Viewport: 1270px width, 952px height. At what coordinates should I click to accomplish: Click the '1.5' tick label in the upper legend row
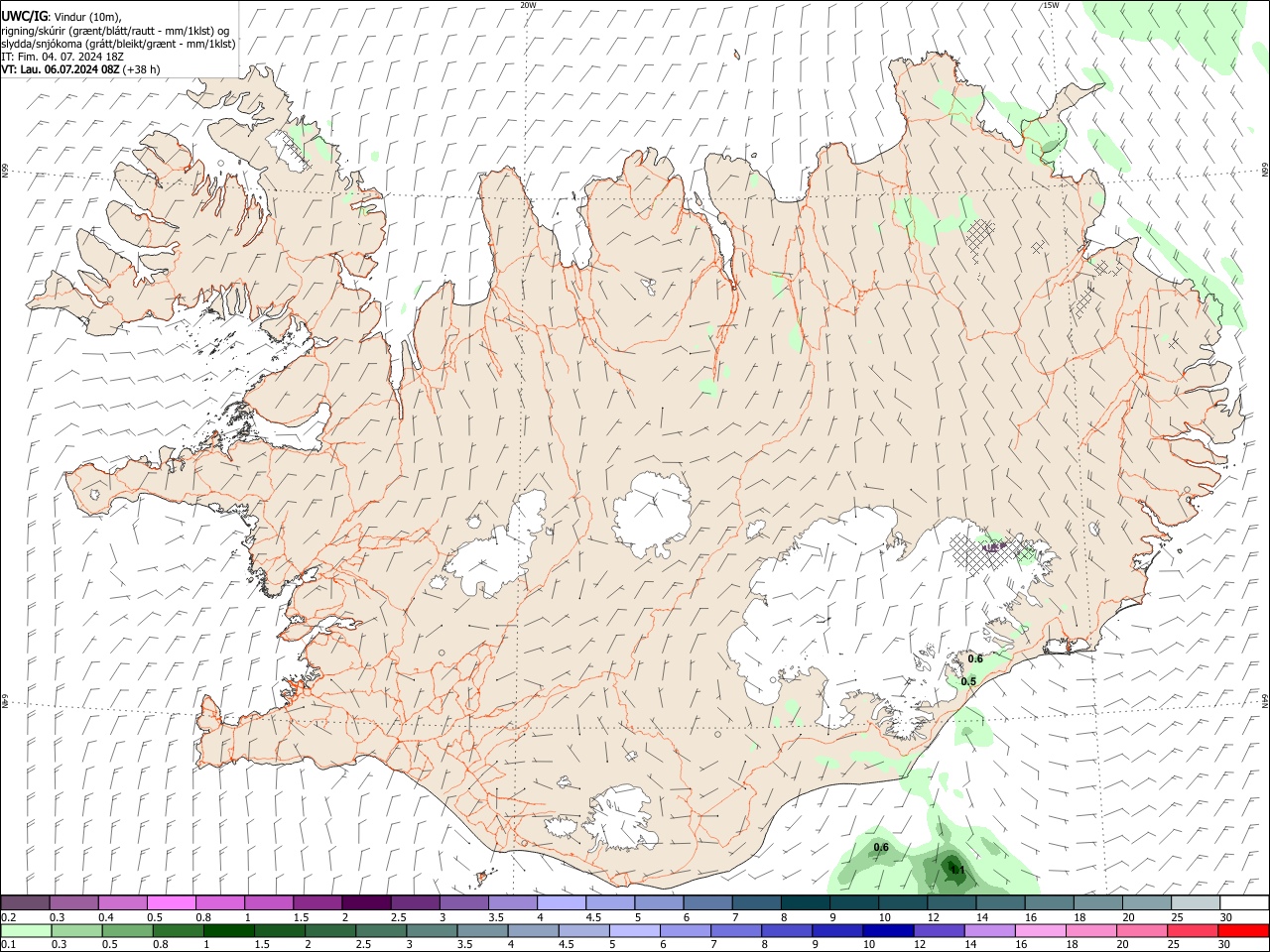(x=300, y=917)
